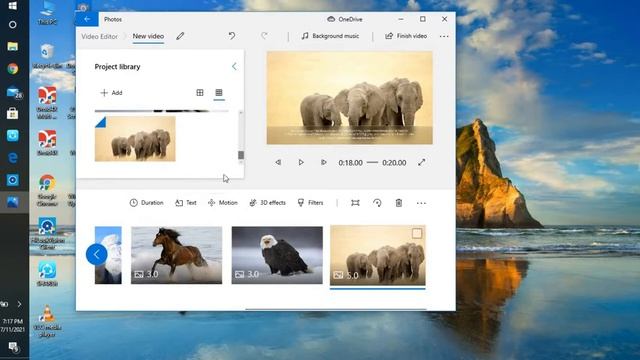Expand preview to full screen
The height and width of the screenshot is (360, 640).
coord(422,162)
